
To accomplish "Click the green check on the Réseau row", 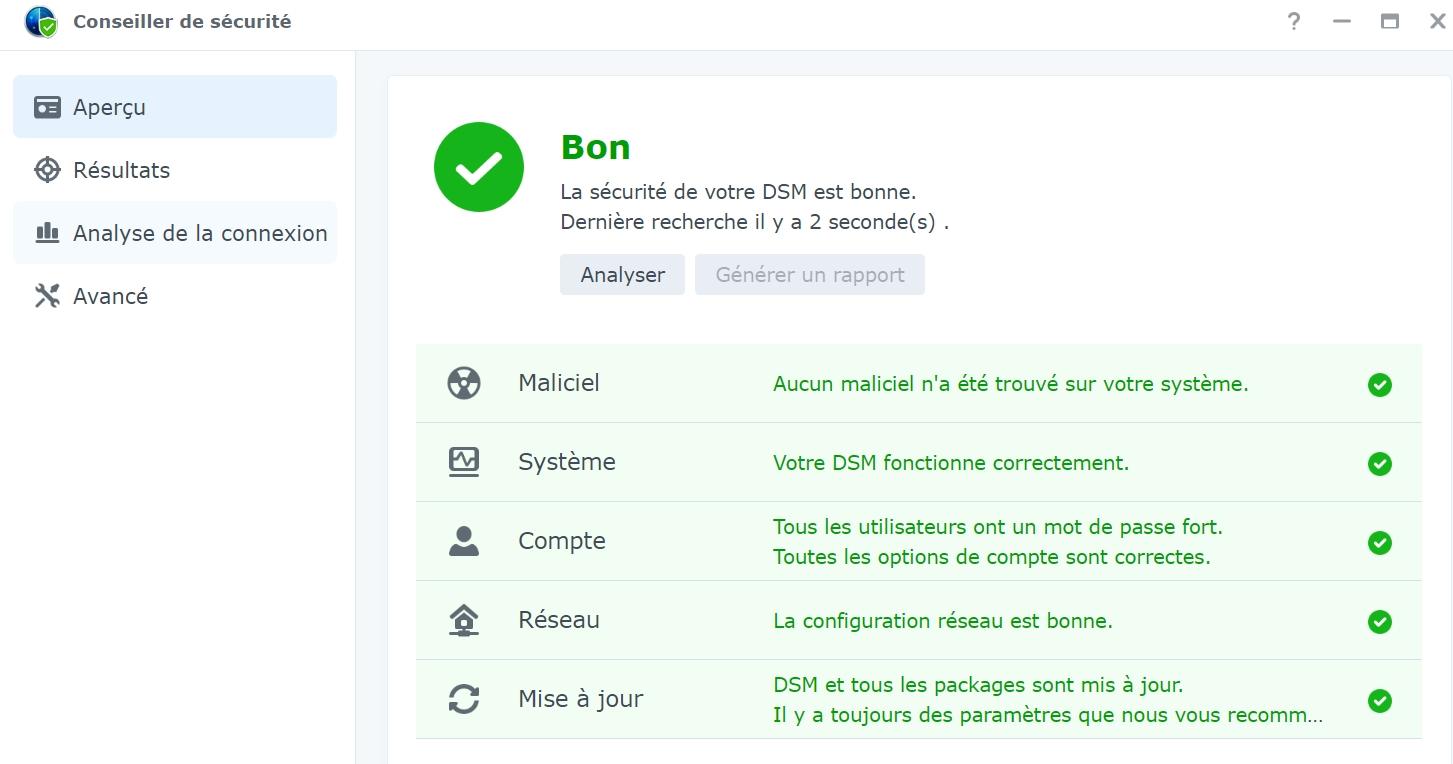I will (x=1380, y=622).
